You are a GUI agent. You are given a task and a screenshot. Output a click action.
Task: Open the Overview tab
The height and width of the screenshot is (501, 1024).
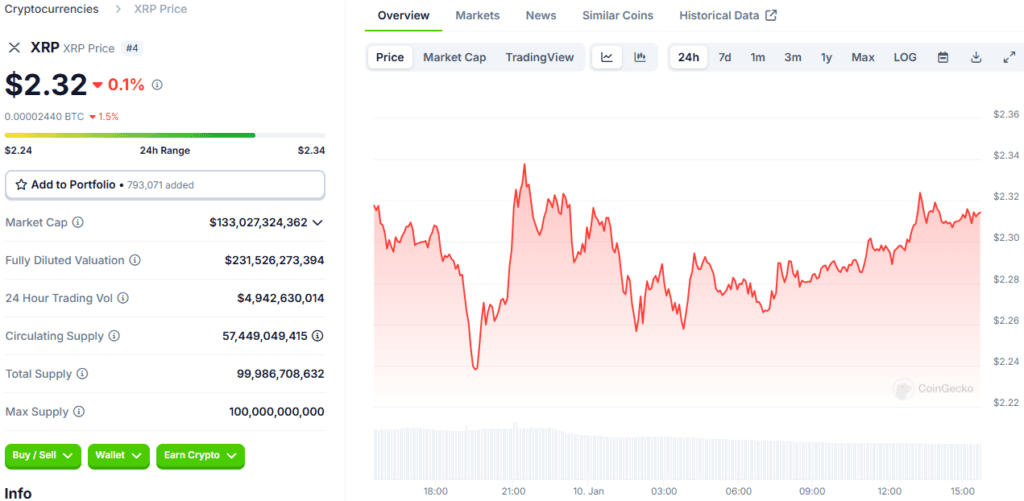tap(404, 15)
